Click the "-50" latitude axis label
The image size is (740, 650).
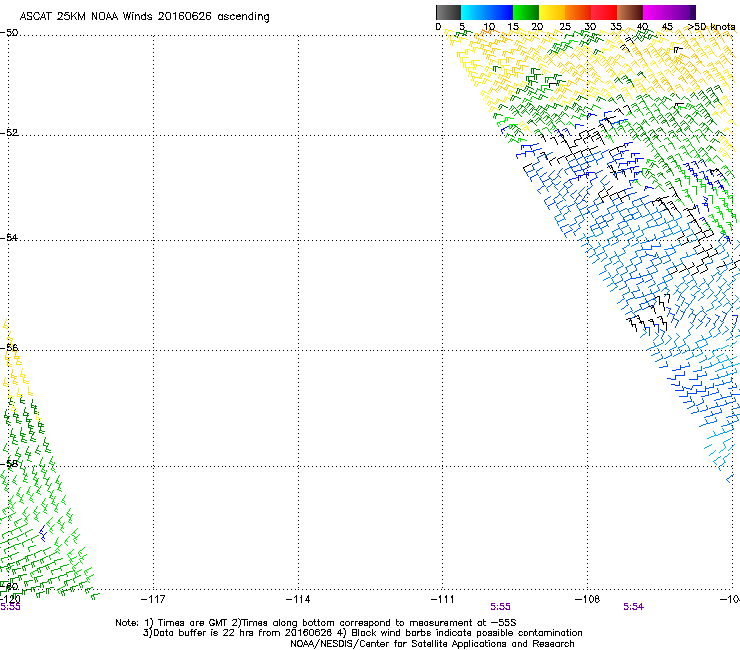pos(9,33)
